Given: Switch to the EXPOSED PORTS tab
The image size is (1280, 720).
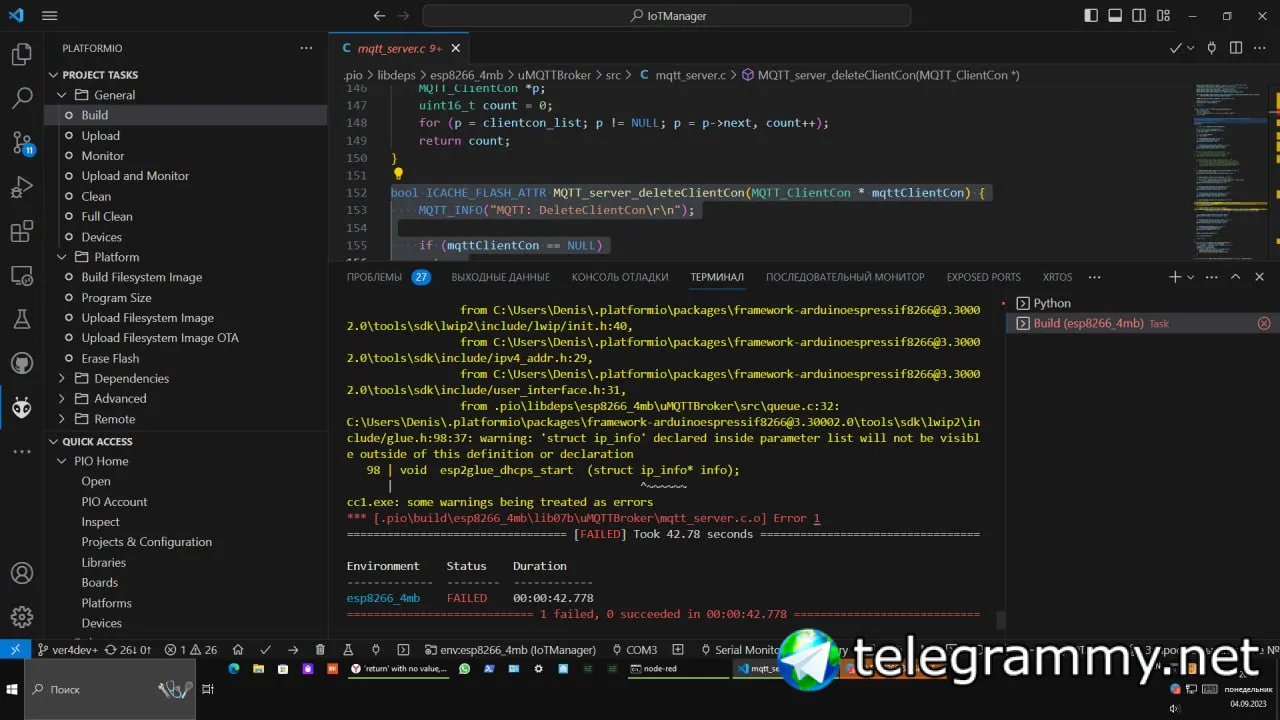Looking at the screenshot, I should click(984, 277).
